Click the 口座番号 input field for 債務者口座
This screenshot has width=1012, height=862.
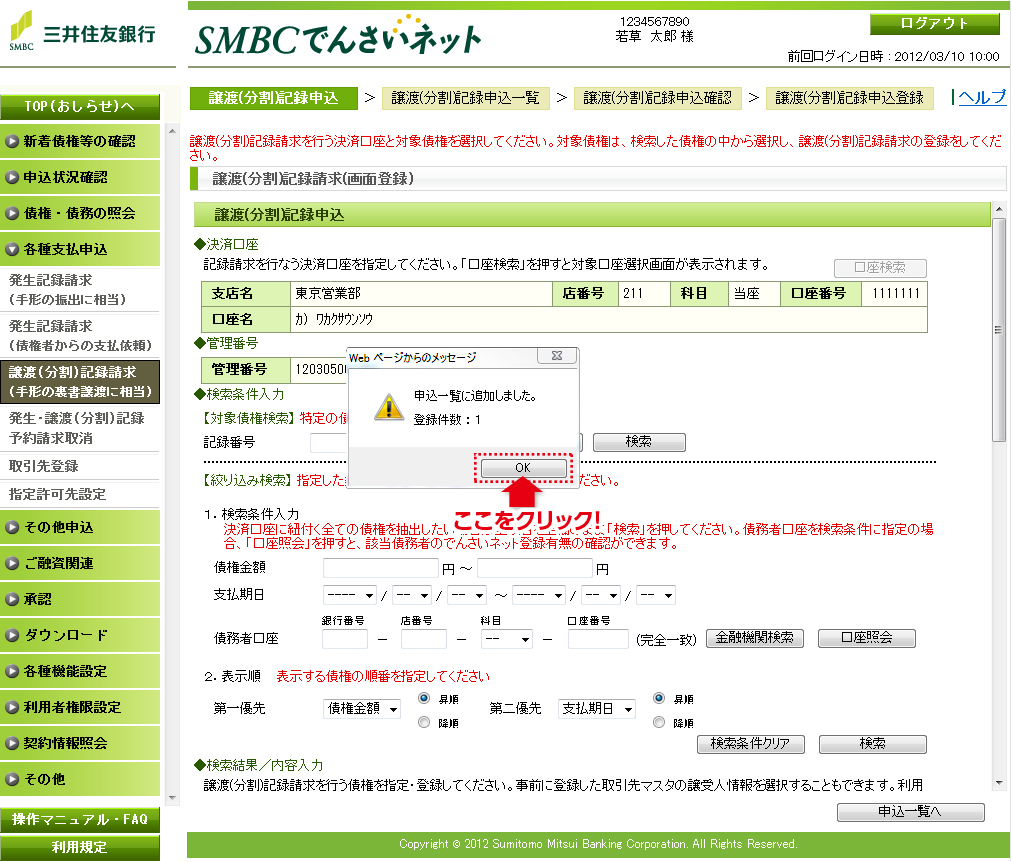coord(598,639)
